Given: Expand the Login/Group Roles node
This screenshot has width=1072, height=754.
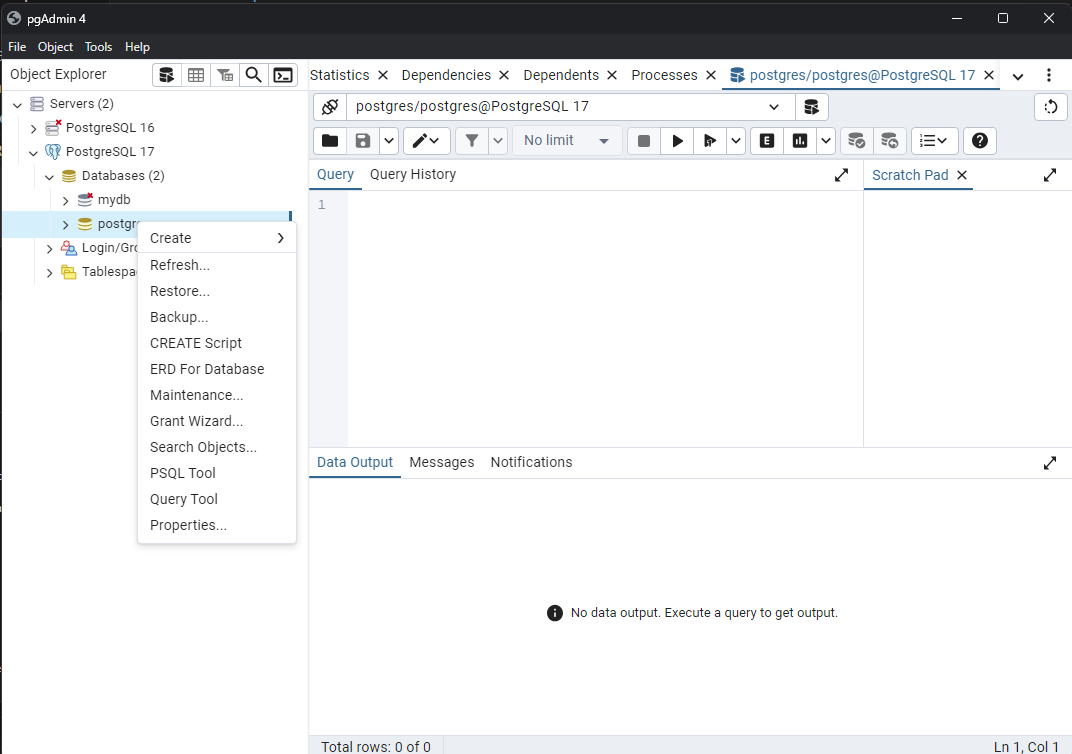Looking at the screenshot, I should (49, 249).
